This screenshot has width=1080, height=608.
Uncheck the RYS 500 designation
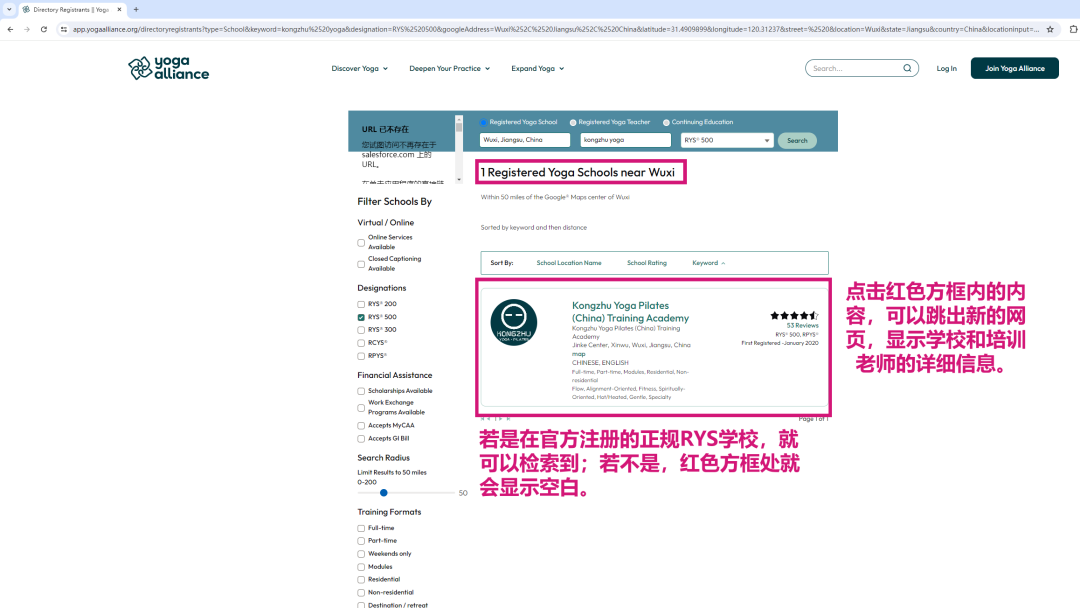(x=361, y=317)
